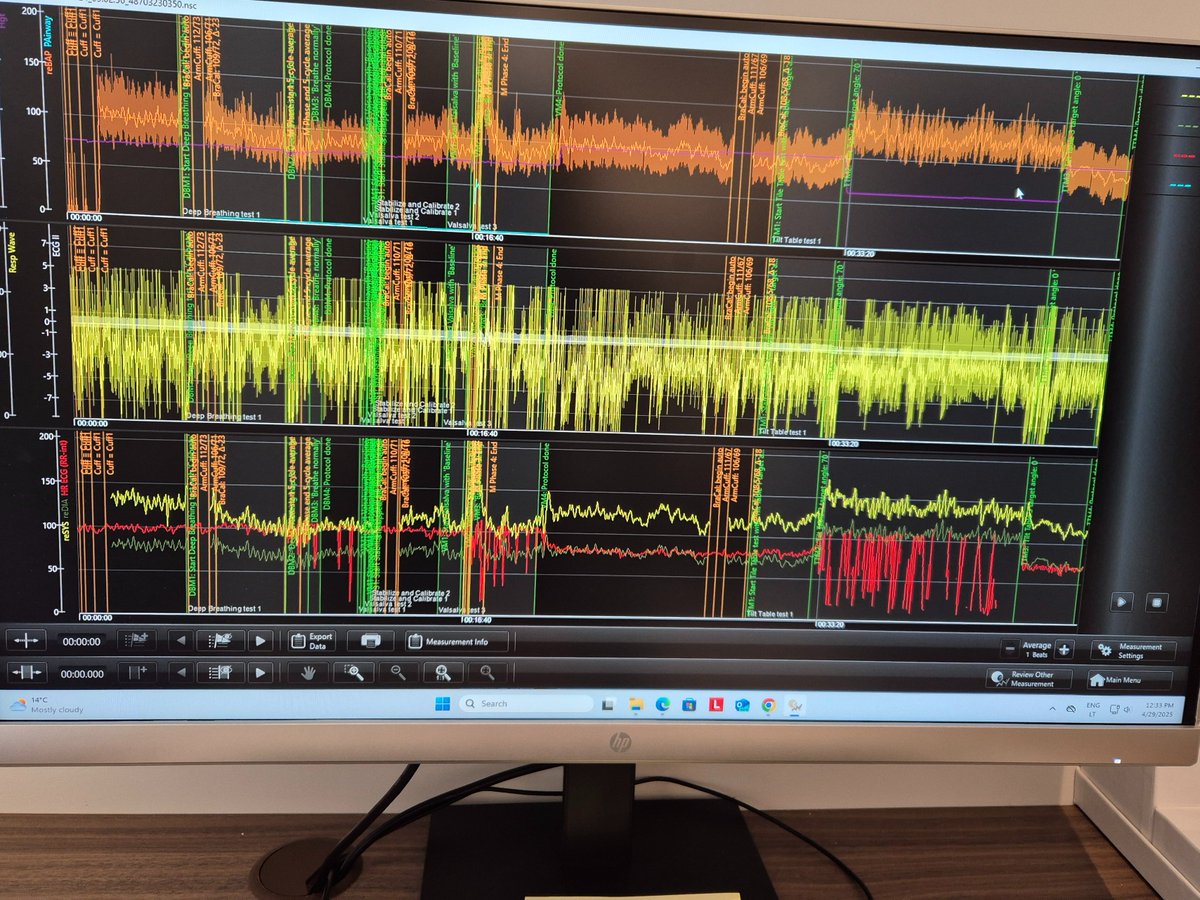The image size is (1200, 900).
Task: Select the lower range cursor tool
Action: [27, 672]
